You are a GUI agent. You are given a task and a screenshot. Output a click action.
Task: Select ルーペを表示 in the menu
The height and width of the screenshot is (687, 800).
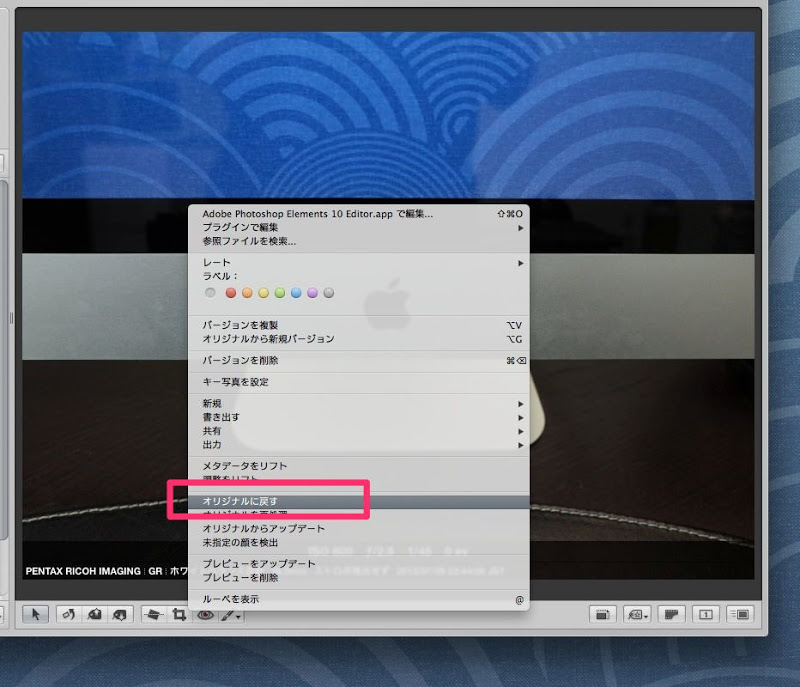pyautogui.click(x=359, y=599)
